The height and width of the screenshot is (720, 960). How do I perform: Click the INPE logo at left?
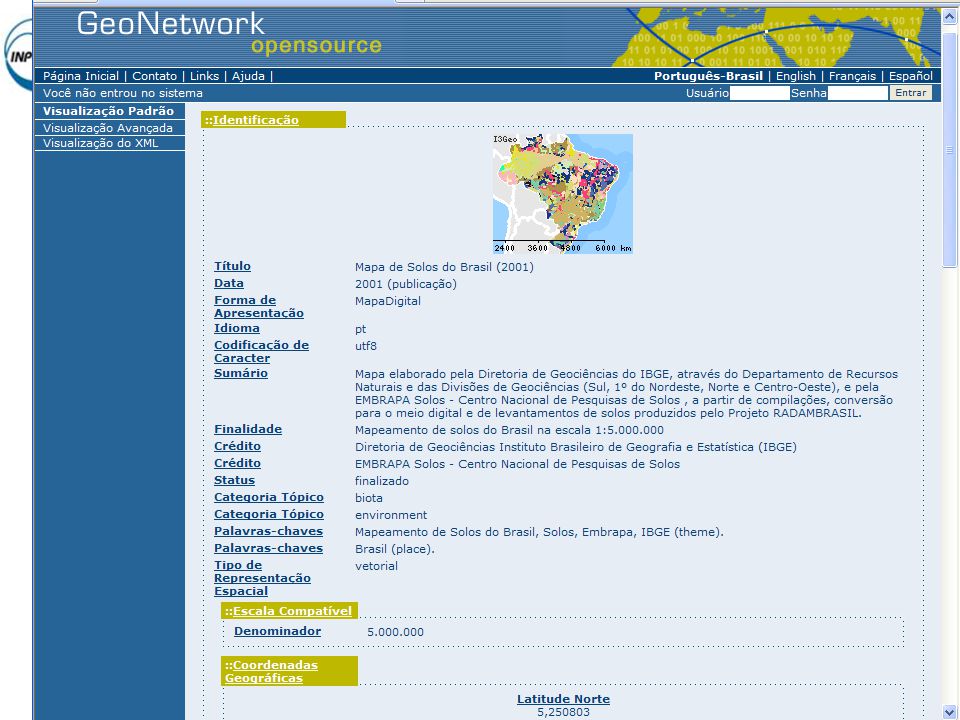pos(18,56)
